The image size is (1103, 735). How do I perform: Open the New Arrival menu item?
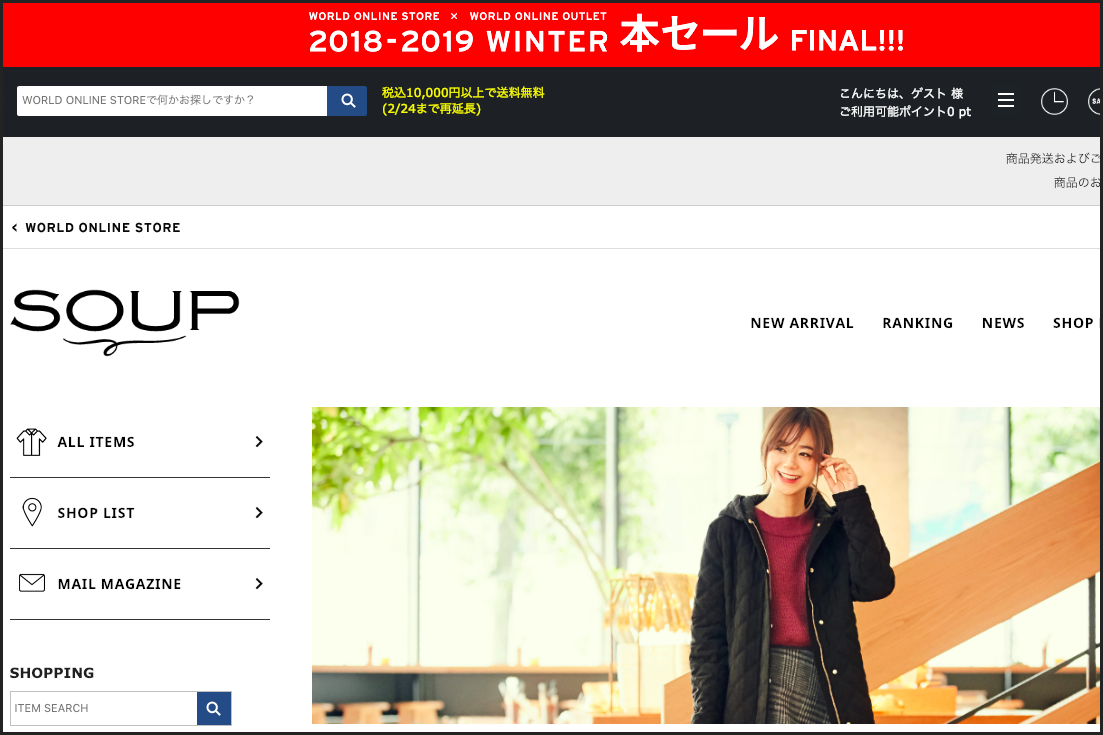[x=802, y=323]
